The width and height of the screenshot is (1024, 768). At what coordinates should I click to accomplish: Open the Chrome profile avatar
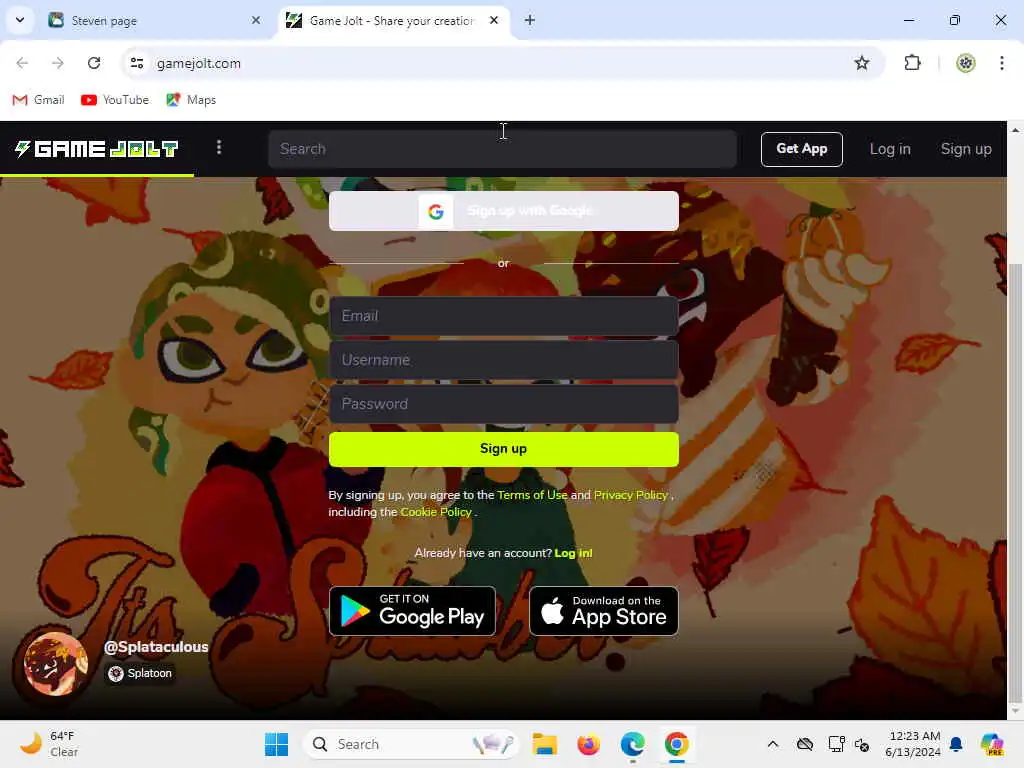click(x=965, y=63)
